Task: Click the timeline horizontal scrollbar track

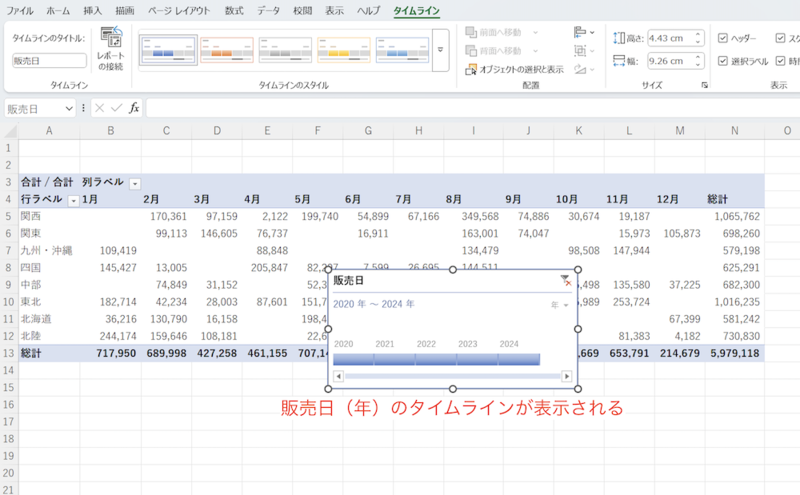Action: [453, 377]
